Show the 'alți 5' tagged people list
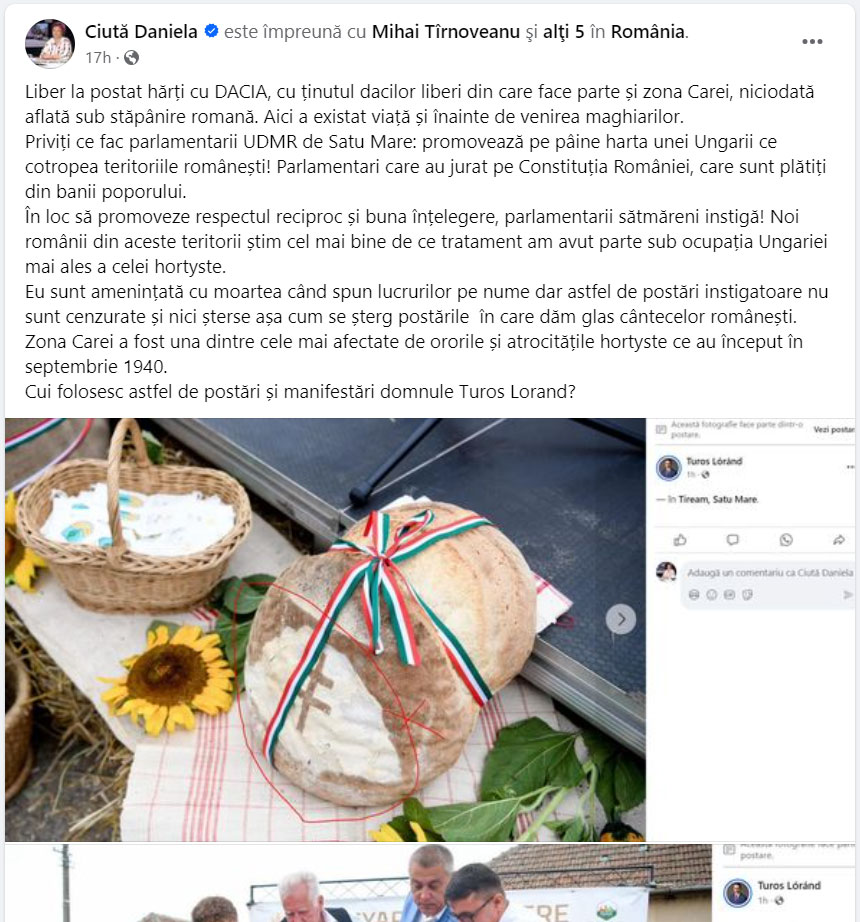The height and width of the screenshot is (922, 860). [x=564, y=31]
